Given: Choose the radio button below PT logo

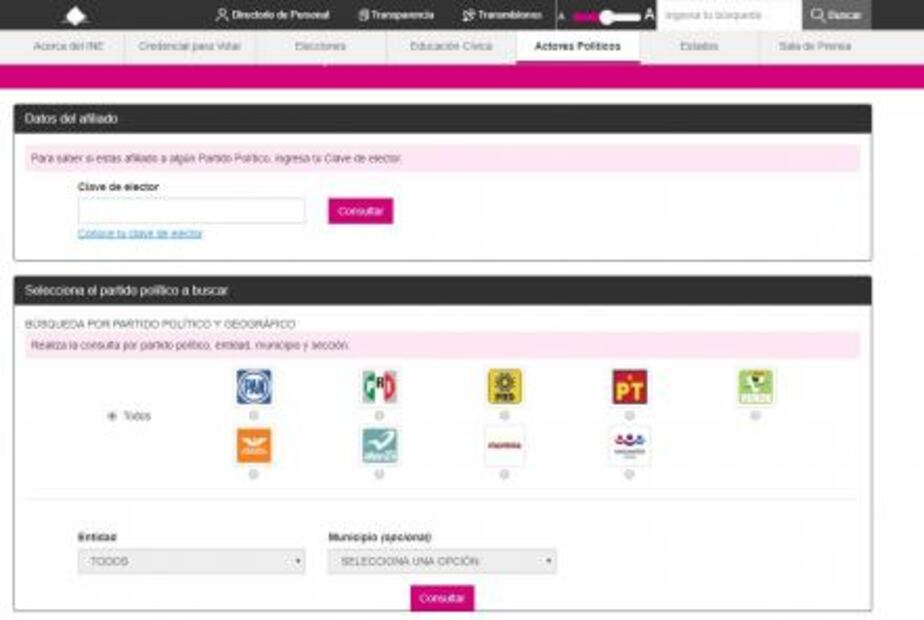Looking at the screenshot, I should click(x=629, y=415).
